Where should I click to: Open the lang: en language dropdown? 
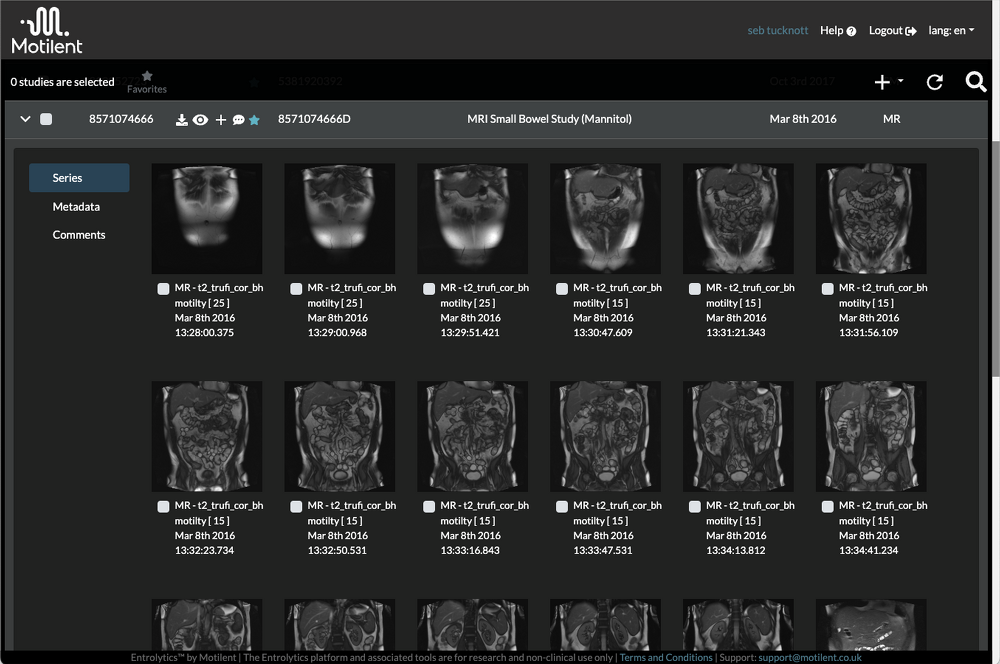(x=951, y=30)
